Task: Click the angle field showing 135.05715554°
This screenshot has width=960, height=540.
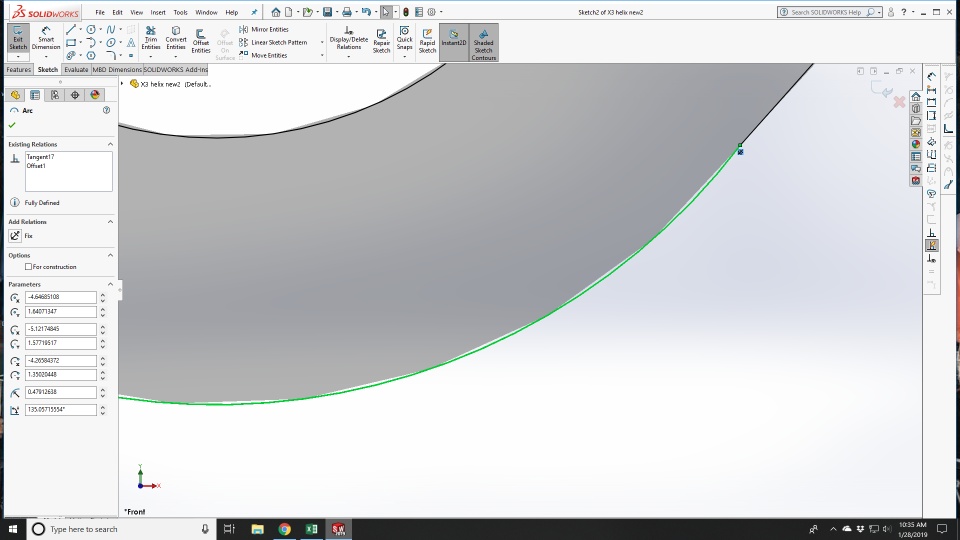Action: (61, 410)
